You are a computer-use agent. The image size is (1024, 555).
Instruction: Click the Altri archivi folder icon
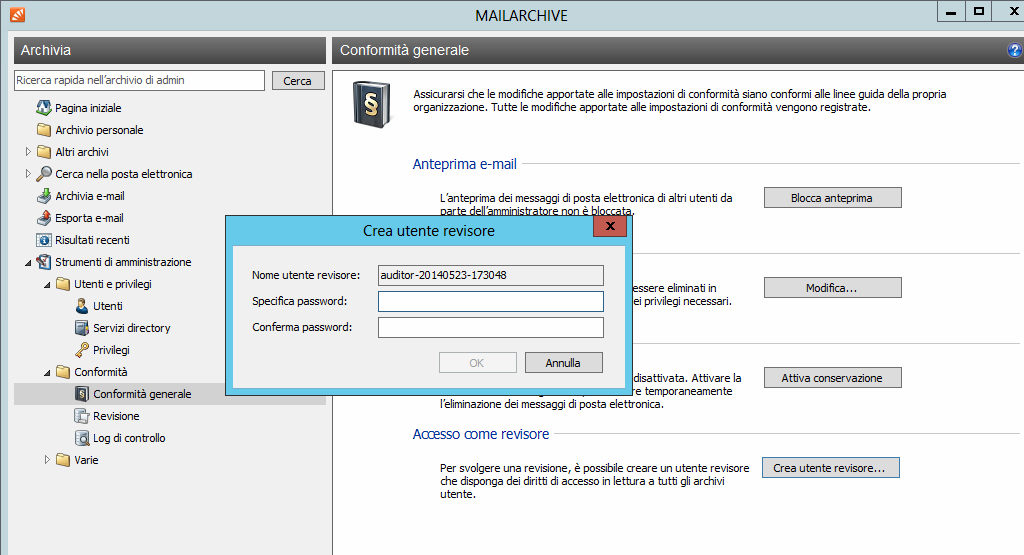pyautogui.click(x=44, y=152)
